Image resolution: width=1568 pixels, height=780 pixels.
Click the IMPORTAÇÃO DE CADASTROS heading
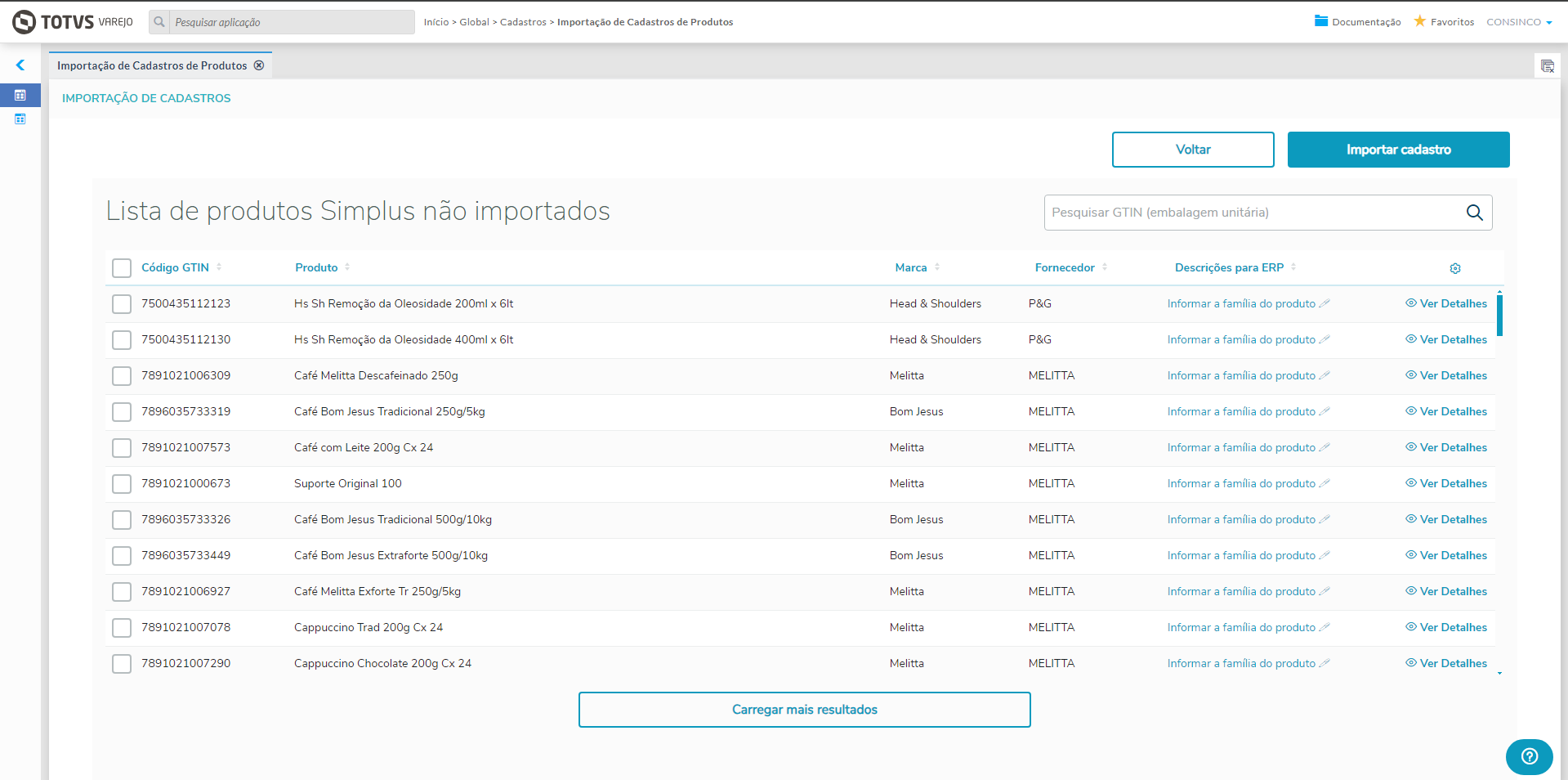tap(146, 98)
